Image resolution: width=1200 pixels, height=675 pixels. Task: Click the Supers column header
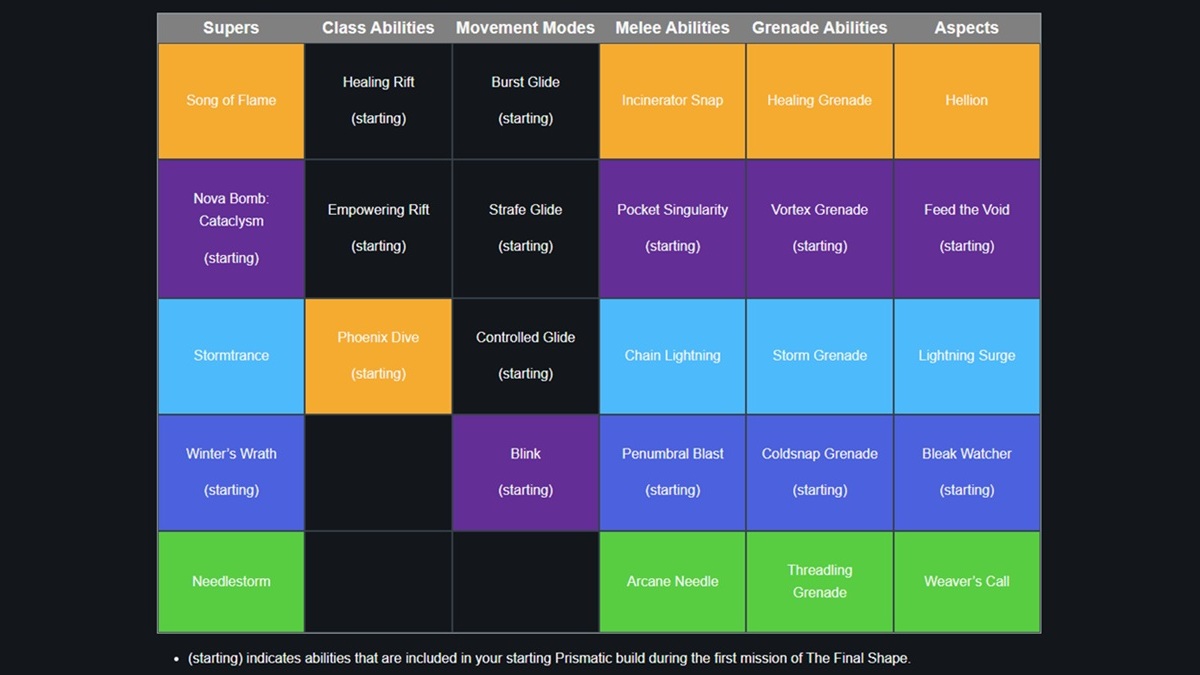click(230, 27)
